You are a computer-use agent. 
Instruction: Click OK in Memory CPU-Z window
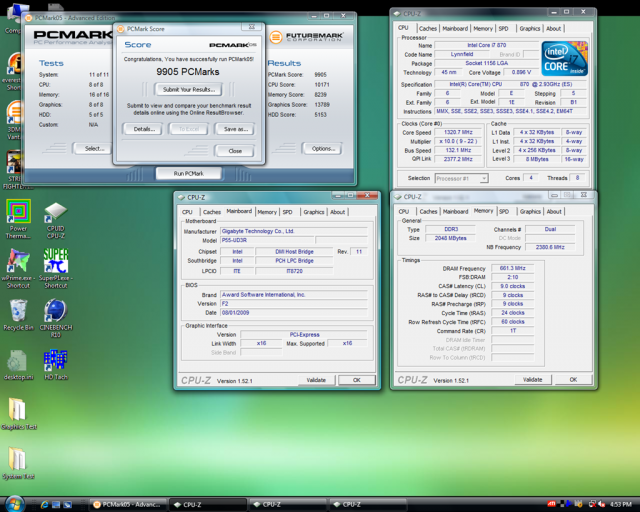point(573,380)
